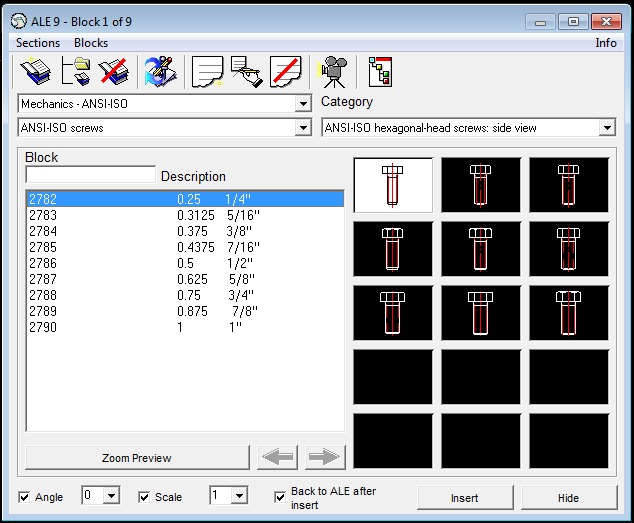Screen dimensions: 634x523
Task: Select block 2782 row 1/4"
Action: tap(185, 199)
